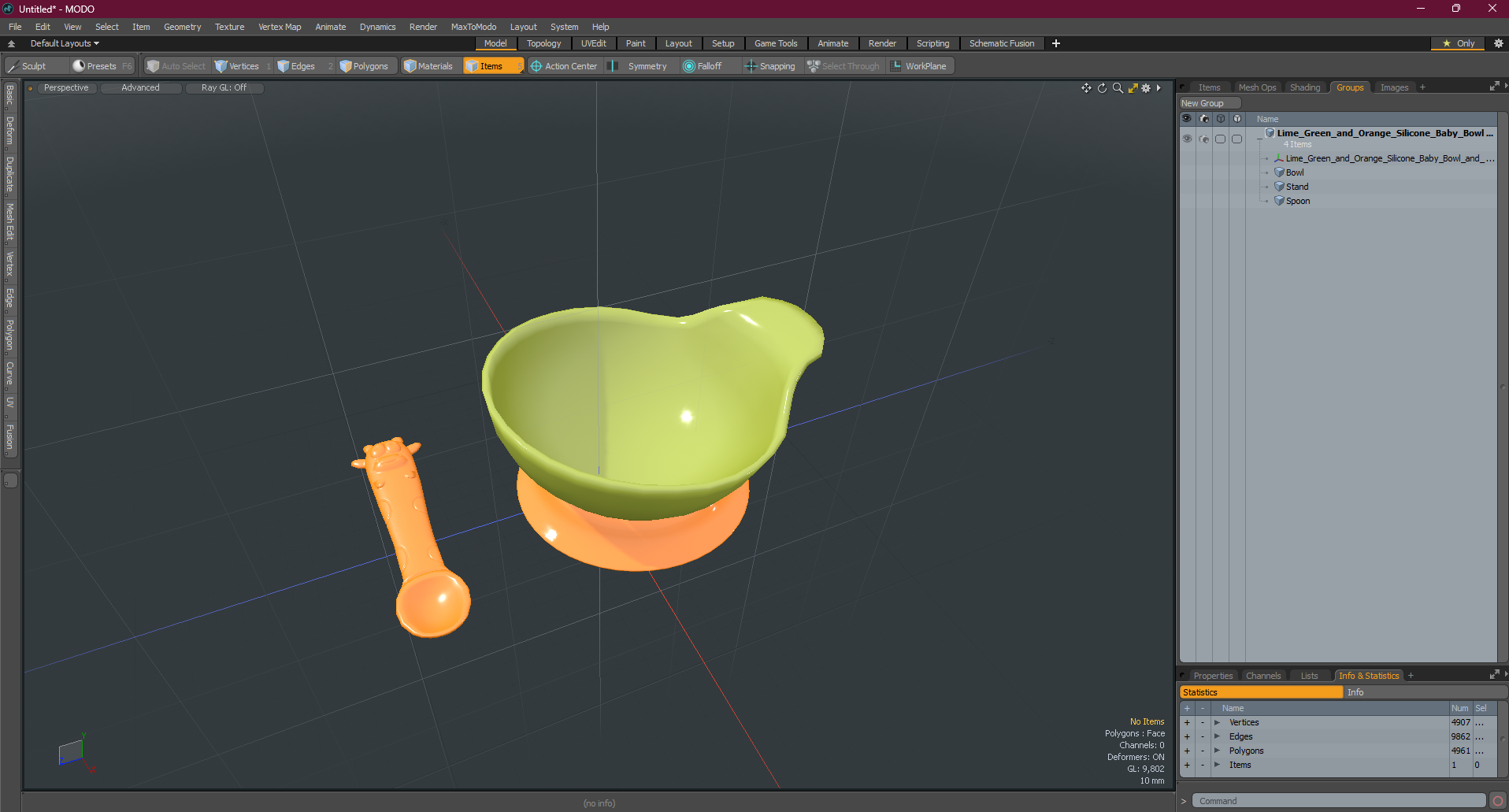This screenshot has height=812, width=1509.
Task: Switch to Polygons selection mode
Action: coord(365,66)
